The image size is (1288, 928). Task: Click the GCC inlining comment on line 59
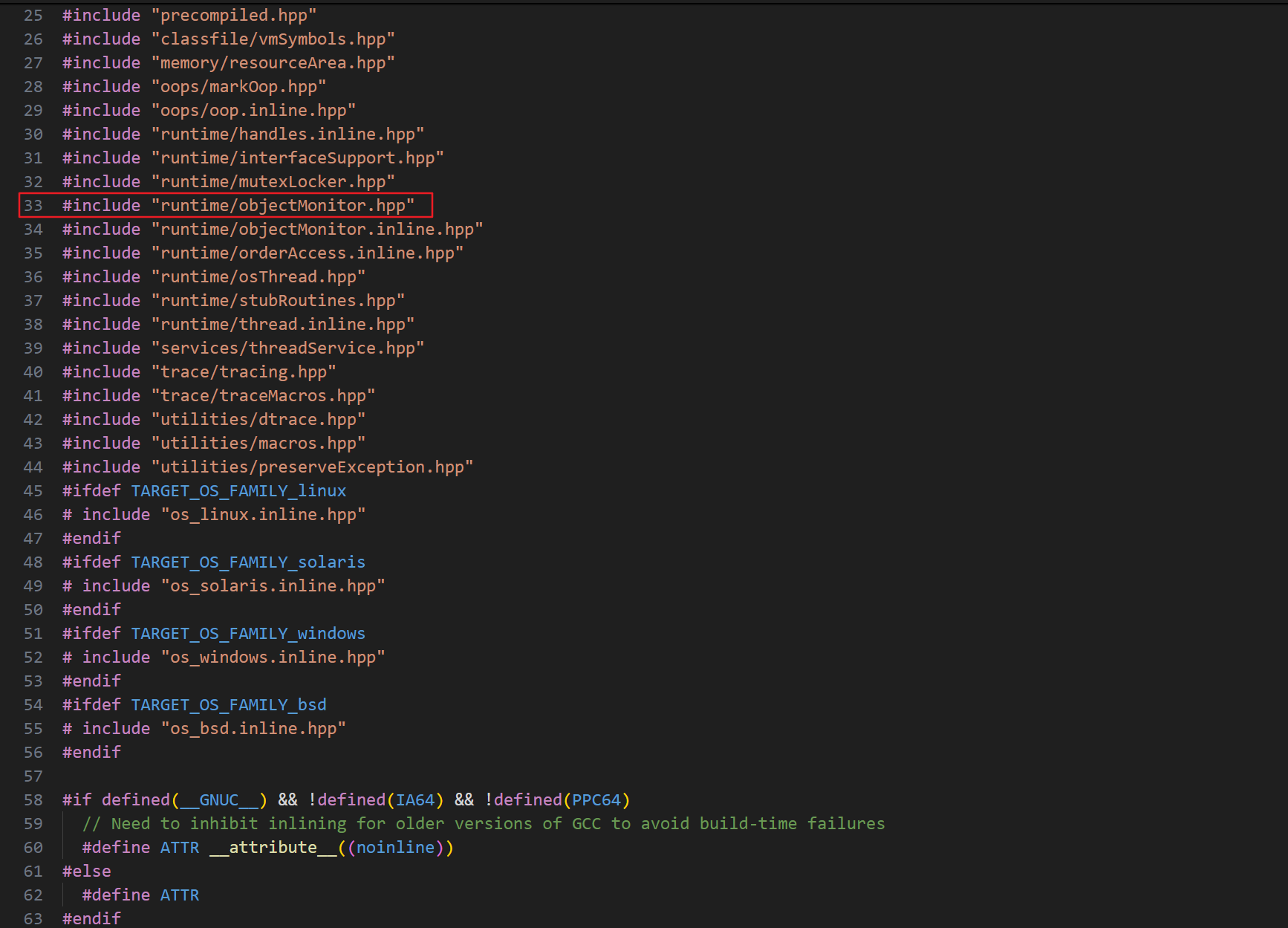click(x=483, y=824)
